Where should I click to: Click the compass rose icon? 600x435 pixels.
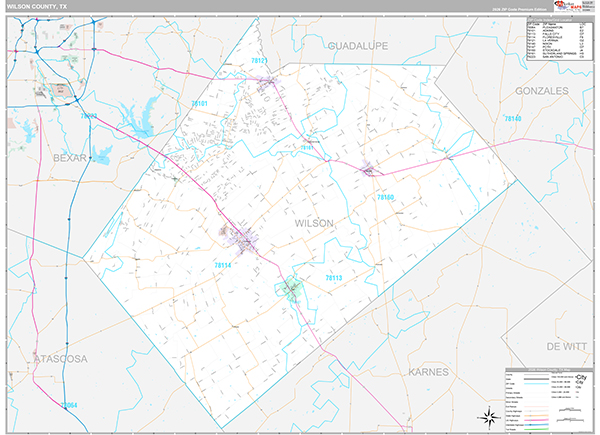489,417
